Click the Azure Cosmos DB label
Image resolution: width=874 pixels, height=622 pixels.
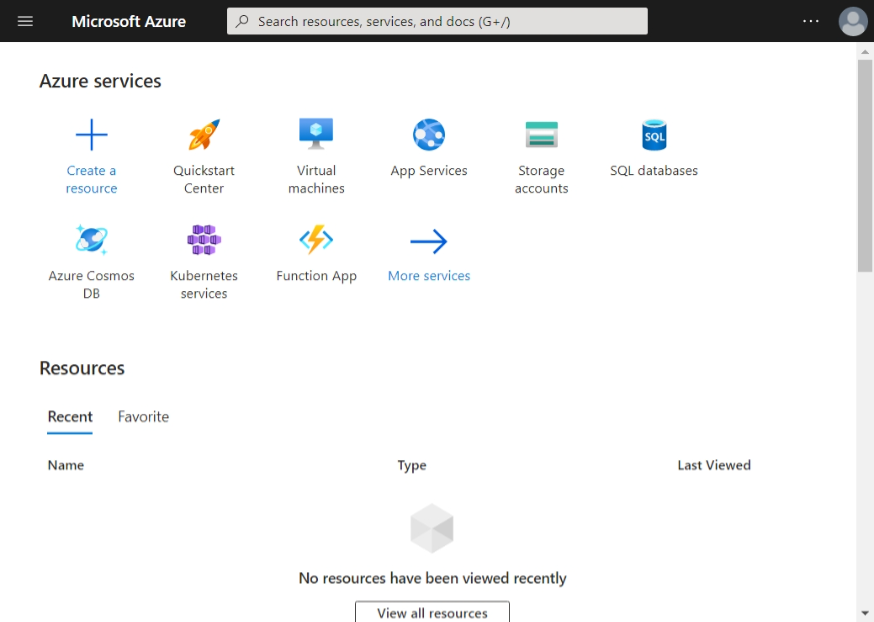pyautogui.click(x=91, y=284)
